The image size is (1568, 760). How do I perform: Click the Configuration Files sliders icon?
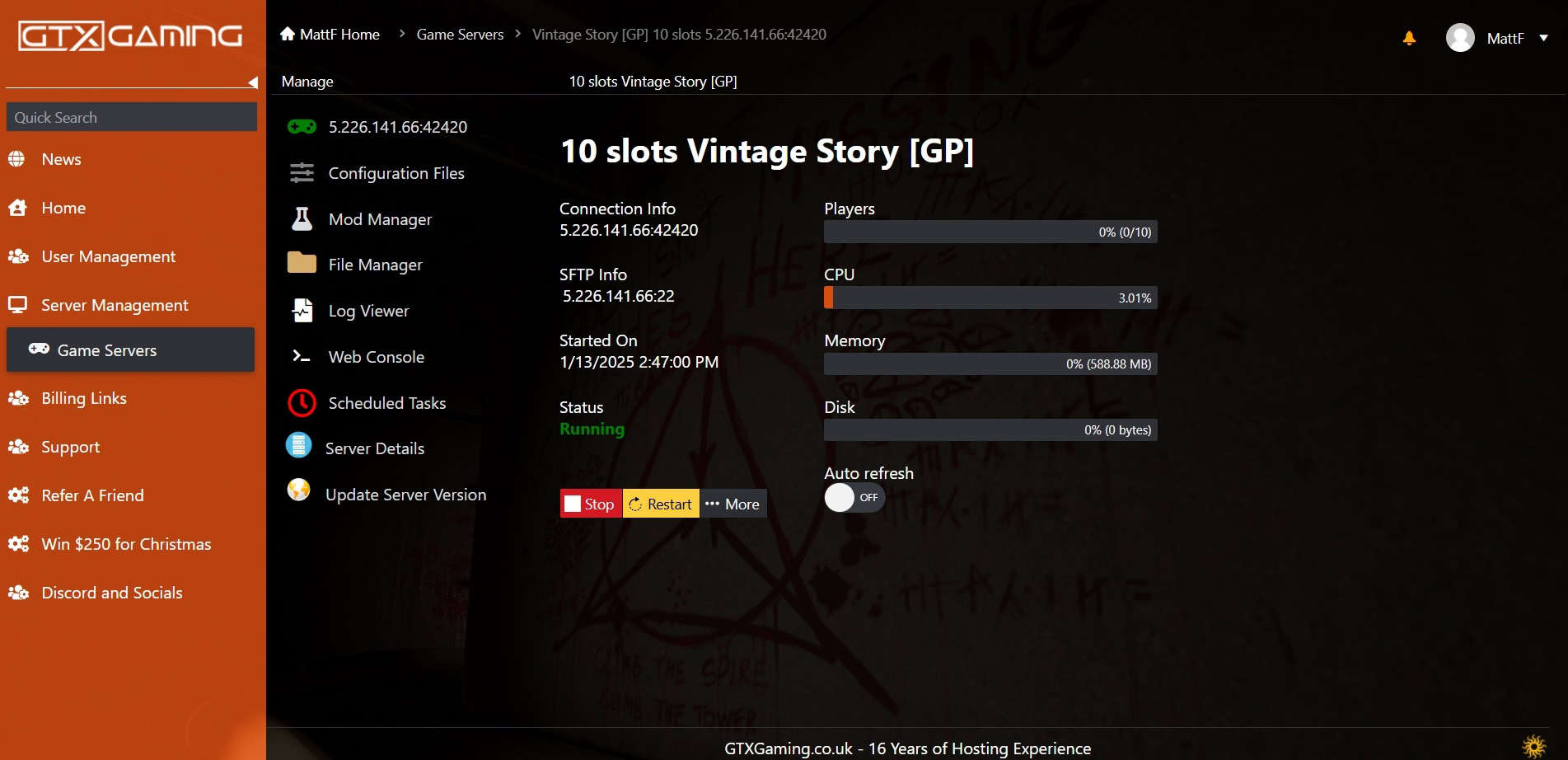tap(302, 173)
